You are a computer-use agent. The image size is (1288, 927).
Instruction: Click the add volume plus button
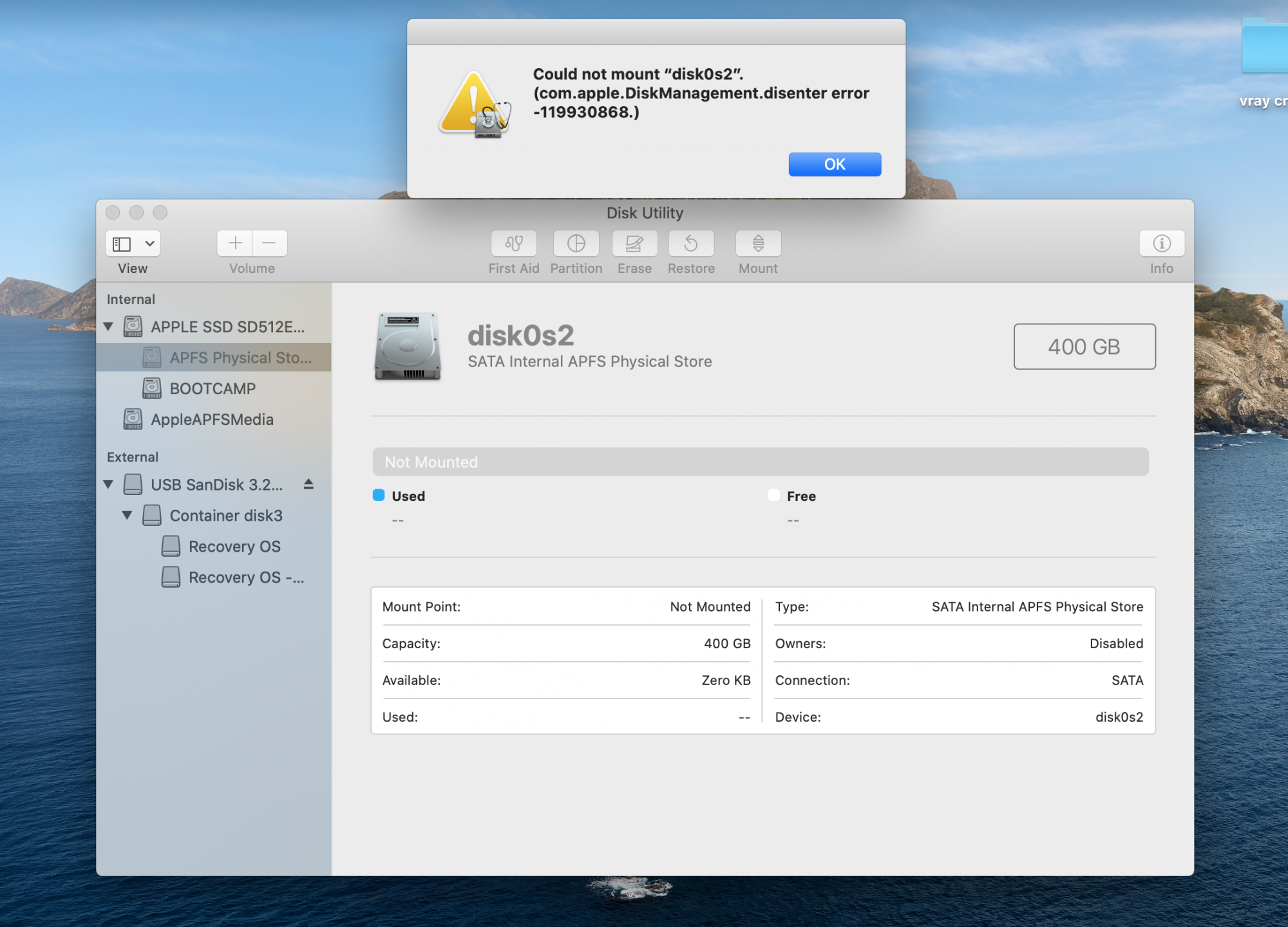(235, 243)
